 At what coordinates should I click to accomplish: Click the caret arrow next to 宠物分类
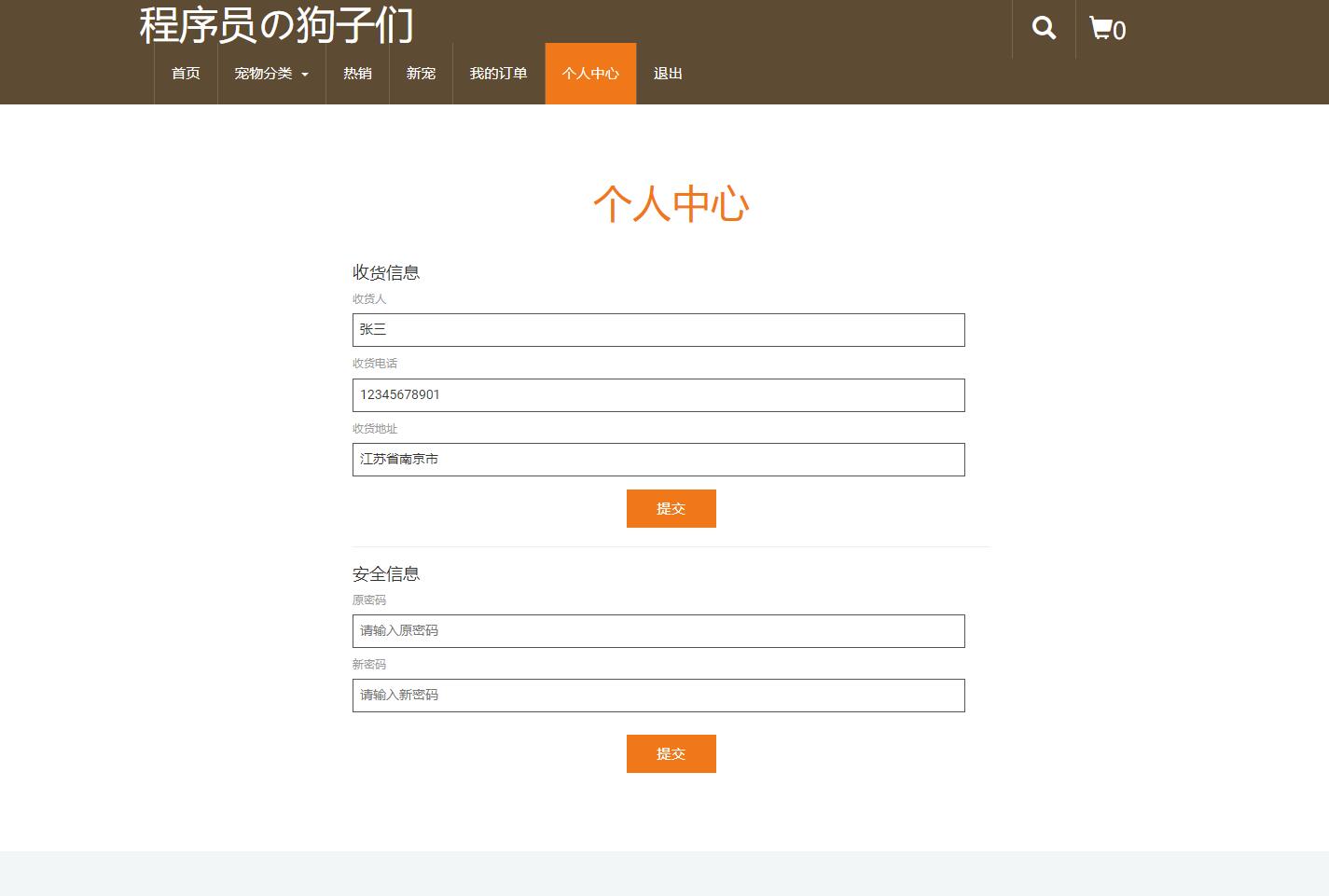303,76
